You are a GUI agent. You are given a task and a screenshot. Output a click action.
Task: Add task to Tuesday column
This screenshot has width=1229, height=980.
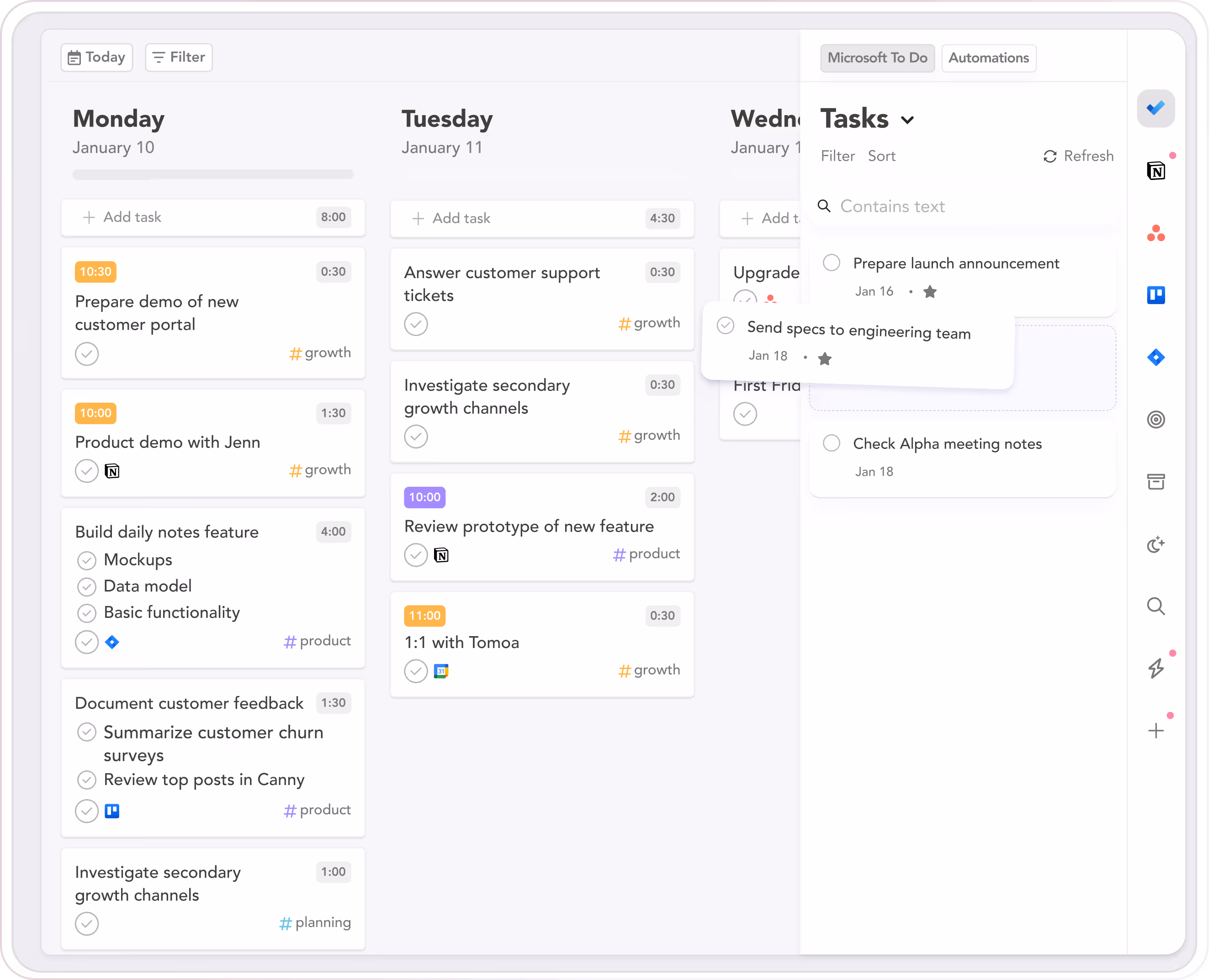(541, 218)
